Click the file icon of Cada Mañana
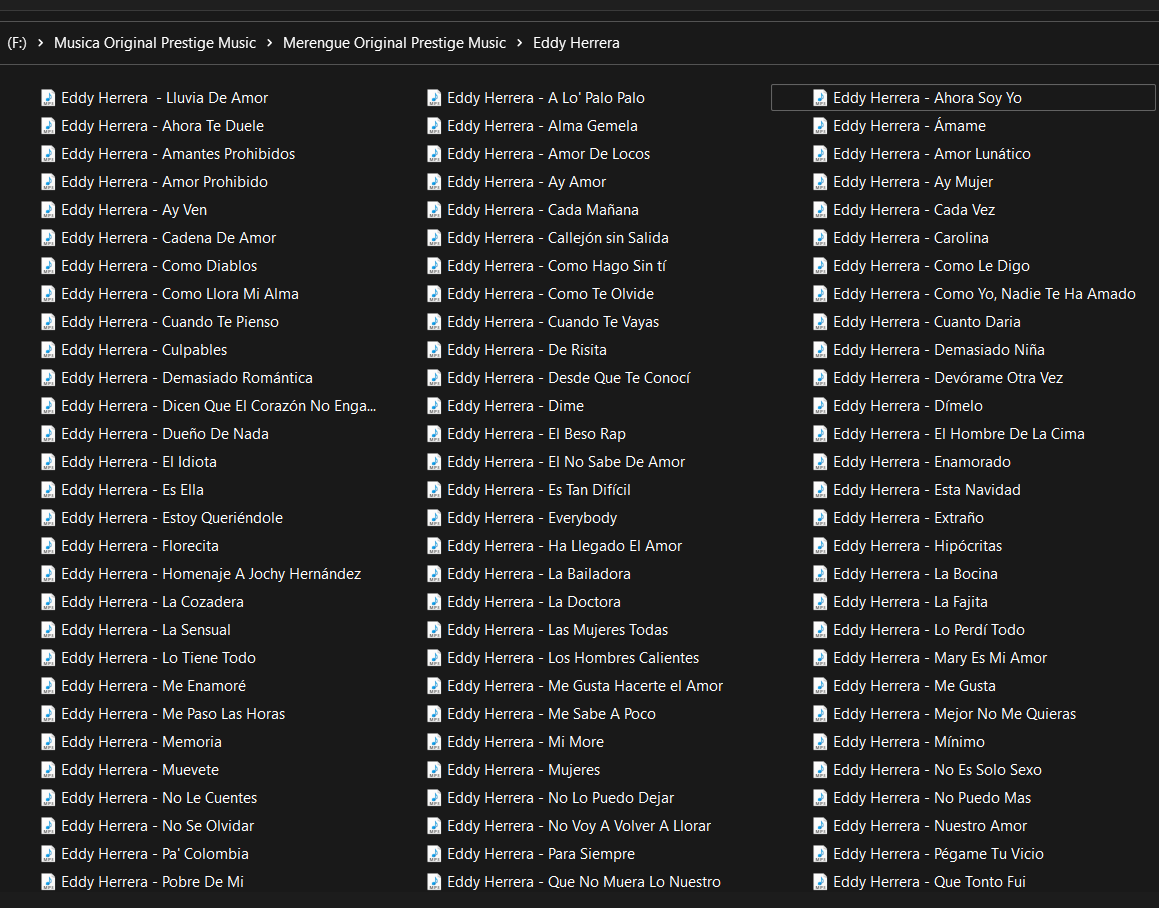This screenshot has height=908, width=1159. coord(434,210)
